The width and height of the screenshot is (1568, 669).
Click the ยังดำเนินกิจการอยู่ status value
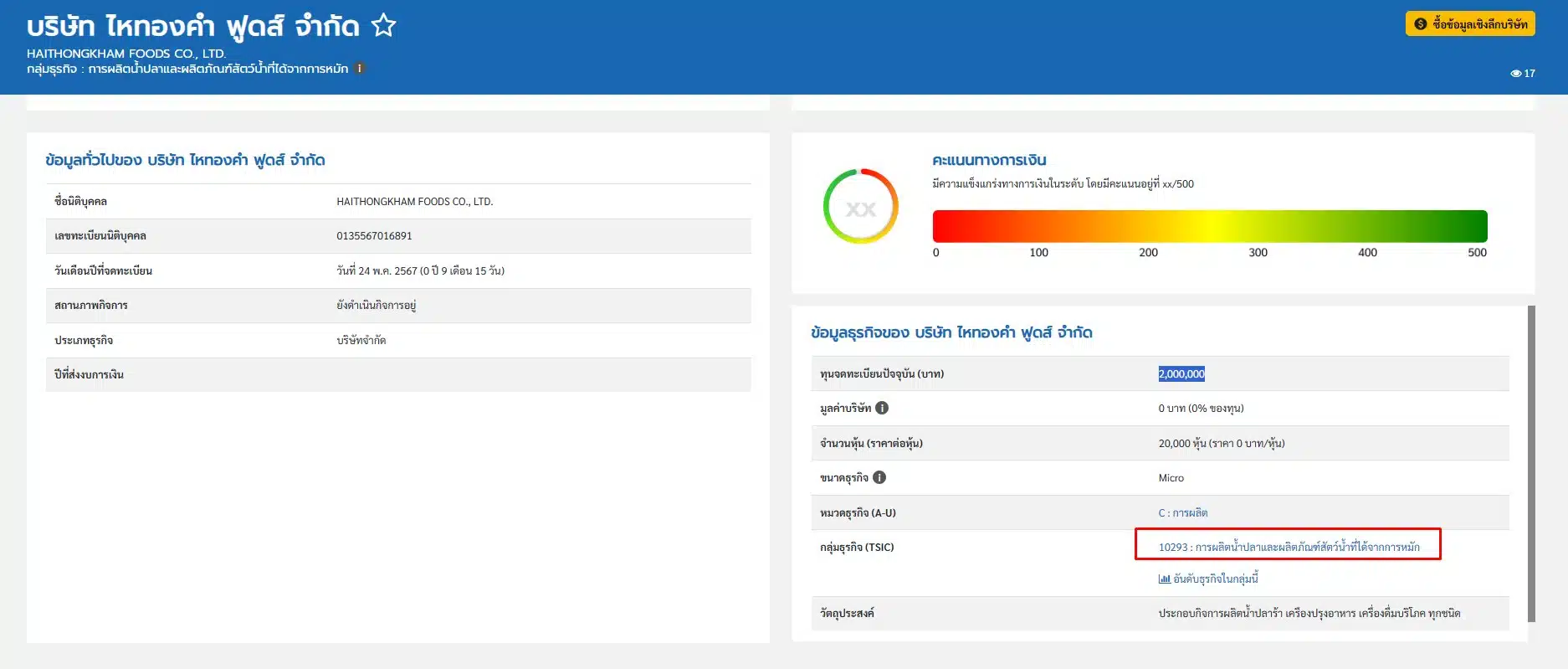(376, 306)
